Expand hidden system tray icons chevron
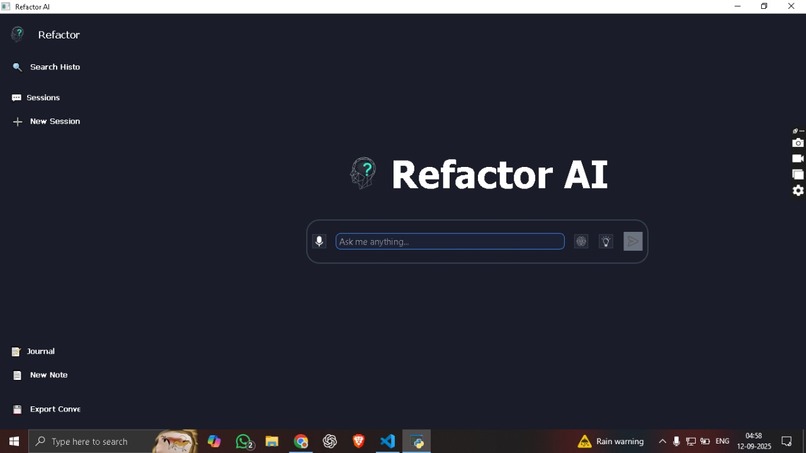 (663, 441)
